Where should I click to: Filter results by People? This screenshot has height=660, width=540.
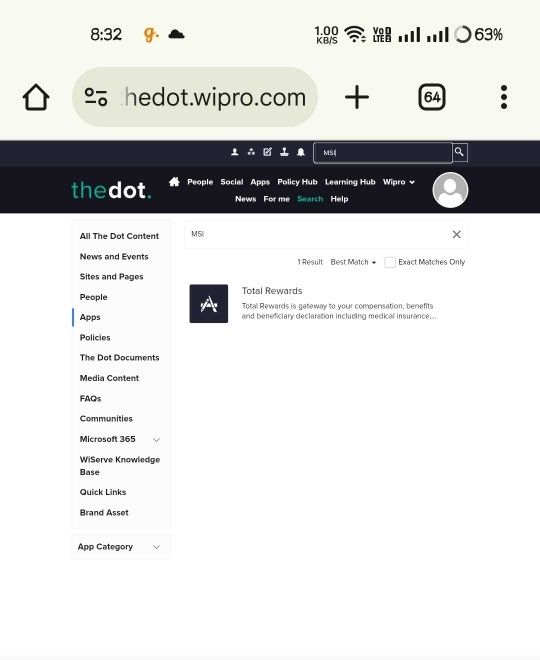[93, 297]
